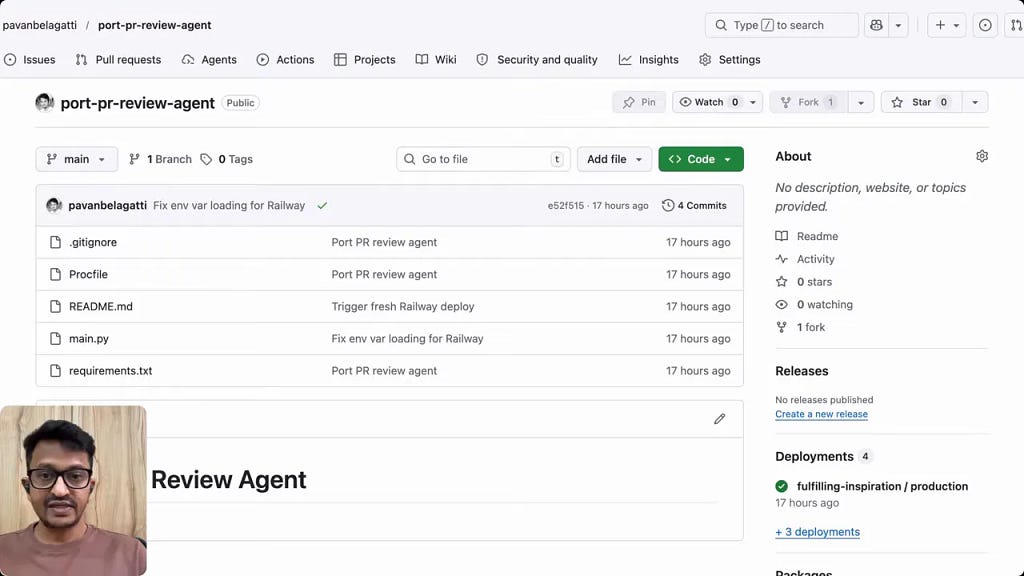This screenshot has width=1024, height=576.
Task: View the 1 Branch link
Action: (161, 159)
